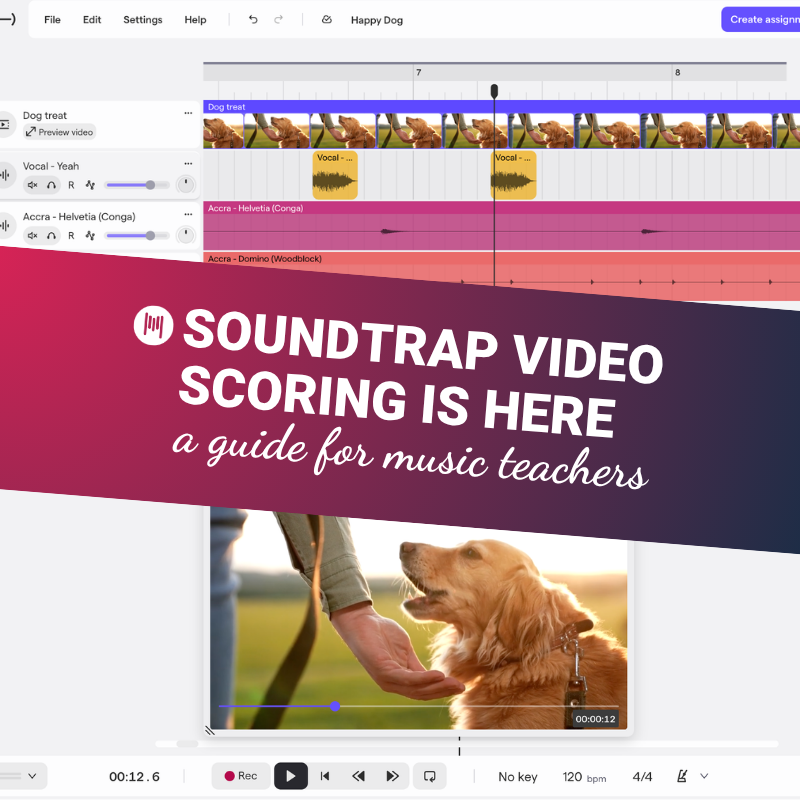Screen dimensions: 800x800
Task: Open the File menu
Action: [x=52, y=20]
